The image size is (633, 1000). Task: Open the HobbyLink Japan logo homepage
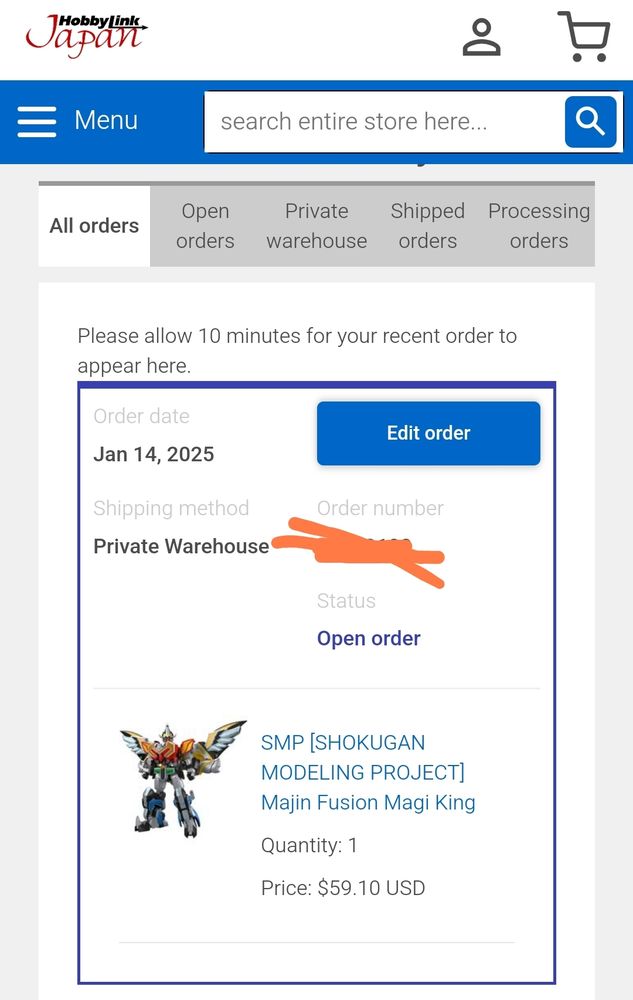coord(86,35)
